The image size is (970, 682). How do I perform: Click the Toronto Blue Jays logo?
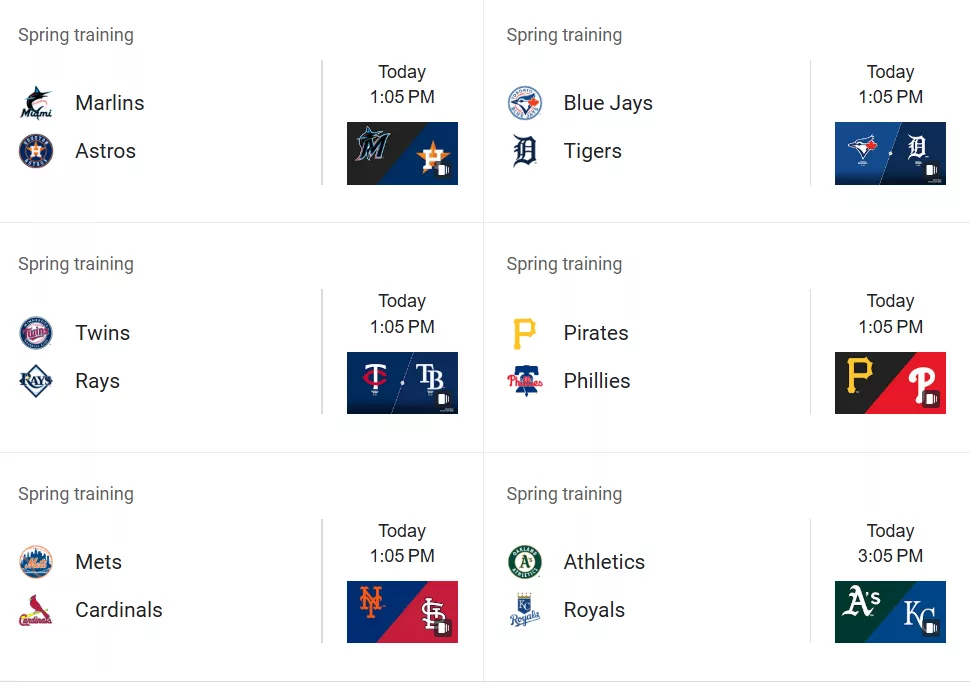(525, 103)
